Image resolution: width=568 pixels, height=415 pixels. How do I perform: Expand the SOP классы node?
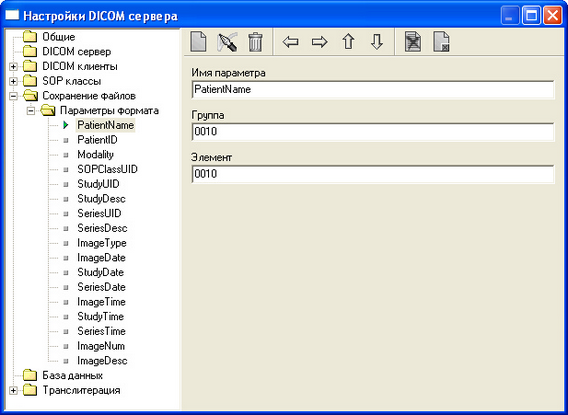[x=13, y=81]
